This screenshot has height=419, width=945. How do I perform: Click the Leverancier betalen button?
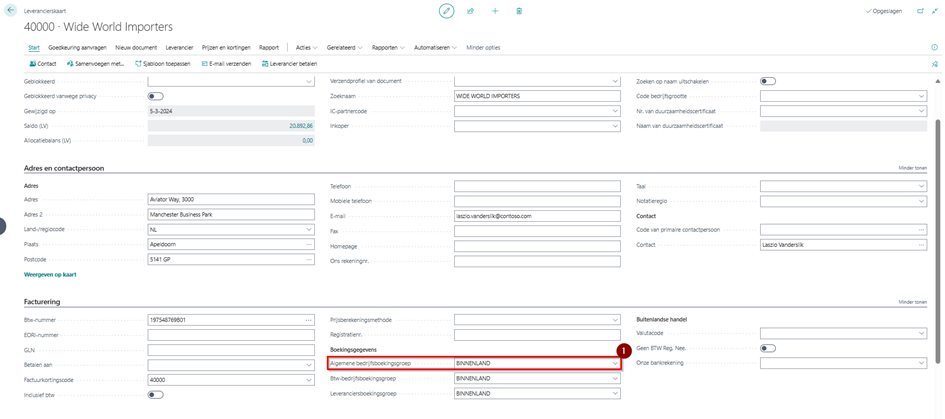[x=288, y=64]
